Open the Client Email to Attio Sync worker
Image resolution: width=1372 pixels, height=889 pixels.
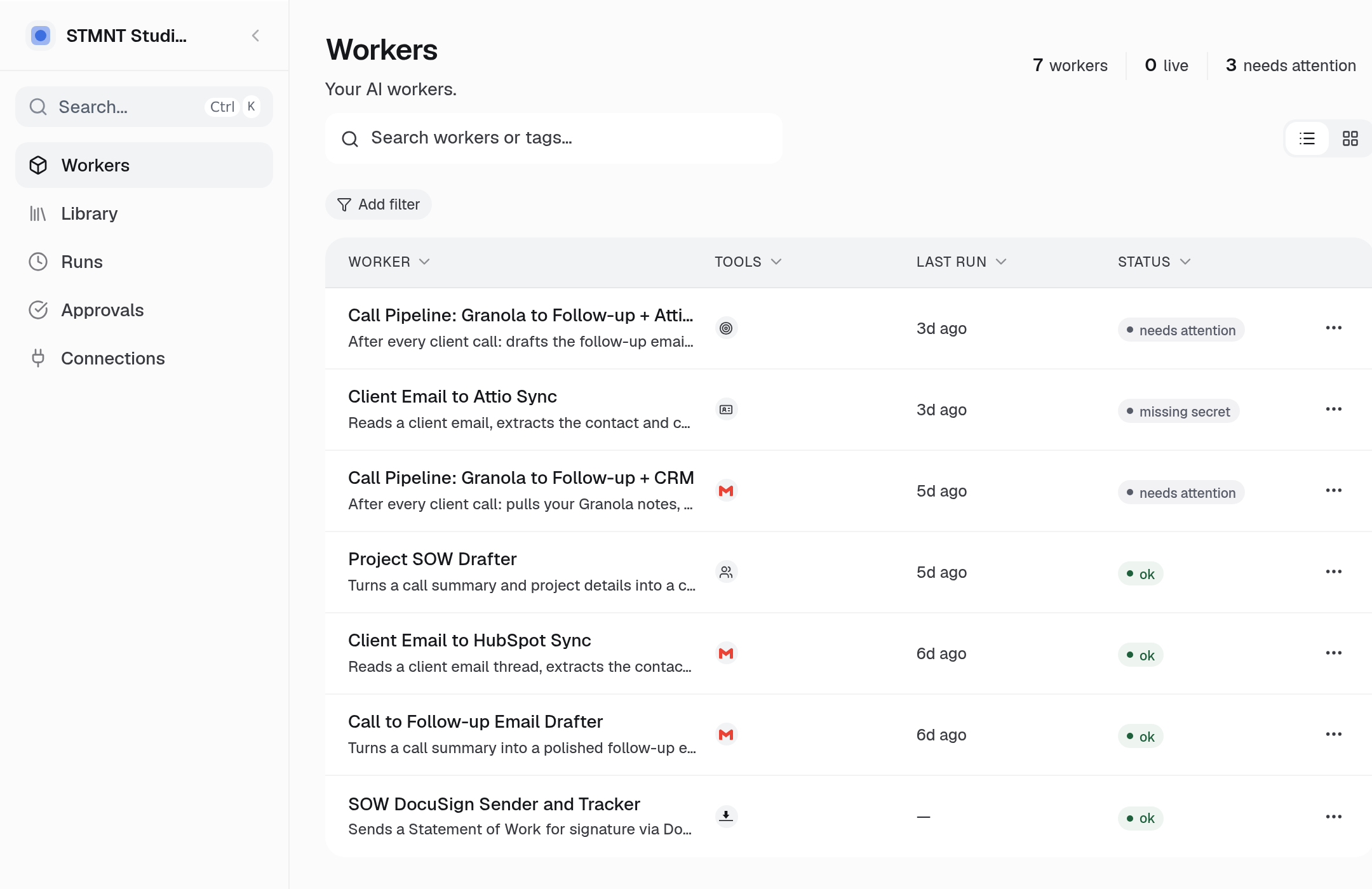(x=452, y=397)
